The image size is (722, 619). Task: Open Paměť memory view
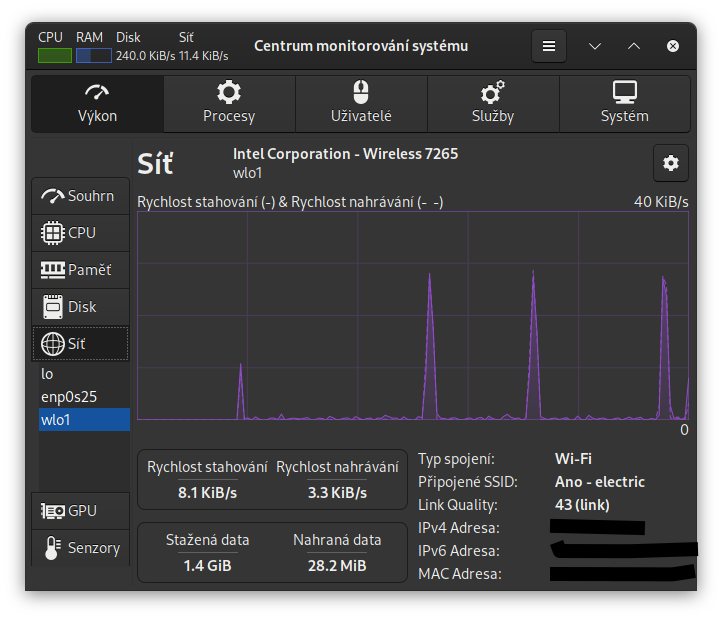80,270
